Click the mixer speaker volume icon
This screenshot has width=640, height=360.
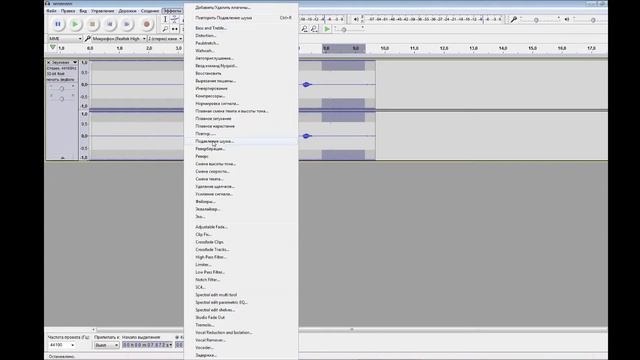(567, 19)
